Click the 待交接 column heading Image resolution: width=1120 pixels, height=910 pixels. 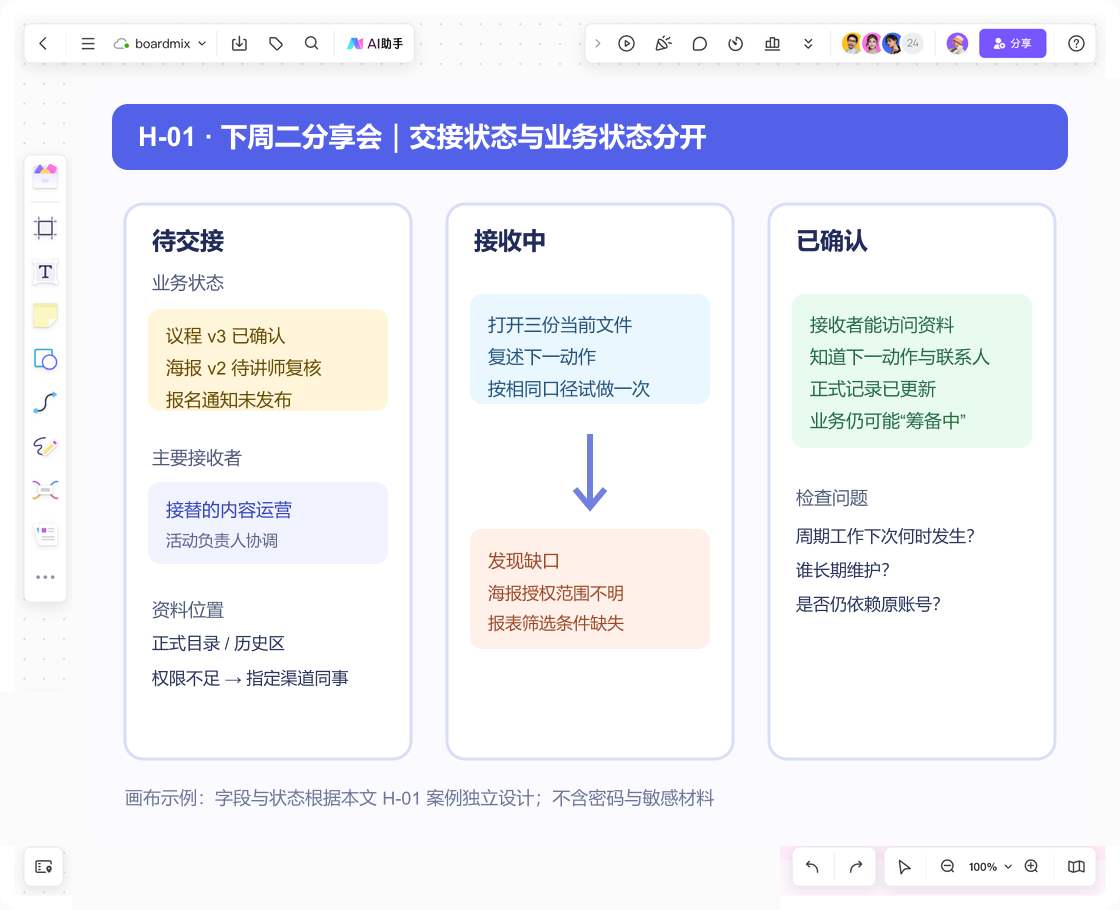click(x=188, y=241)
